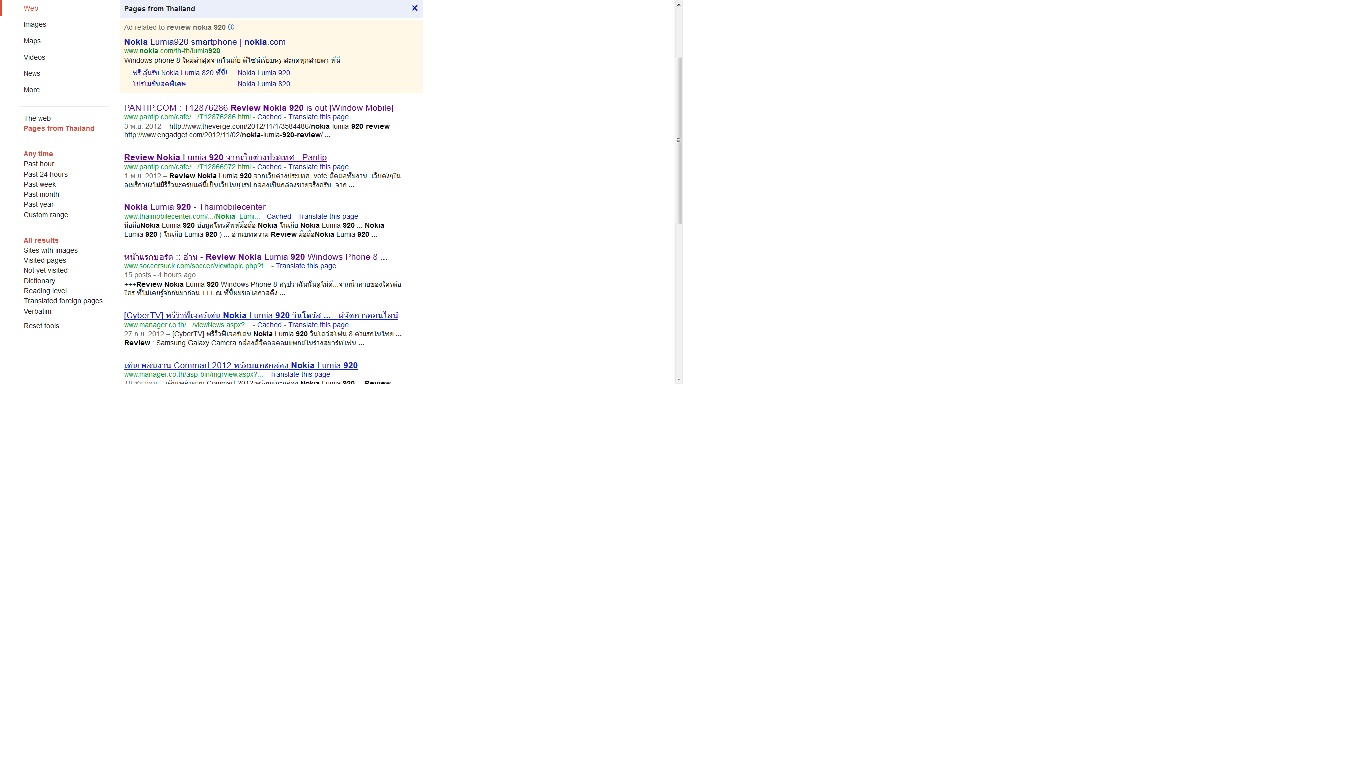Open the News search category
This screenshot has width=1366, height=768.
pos(32,73)
